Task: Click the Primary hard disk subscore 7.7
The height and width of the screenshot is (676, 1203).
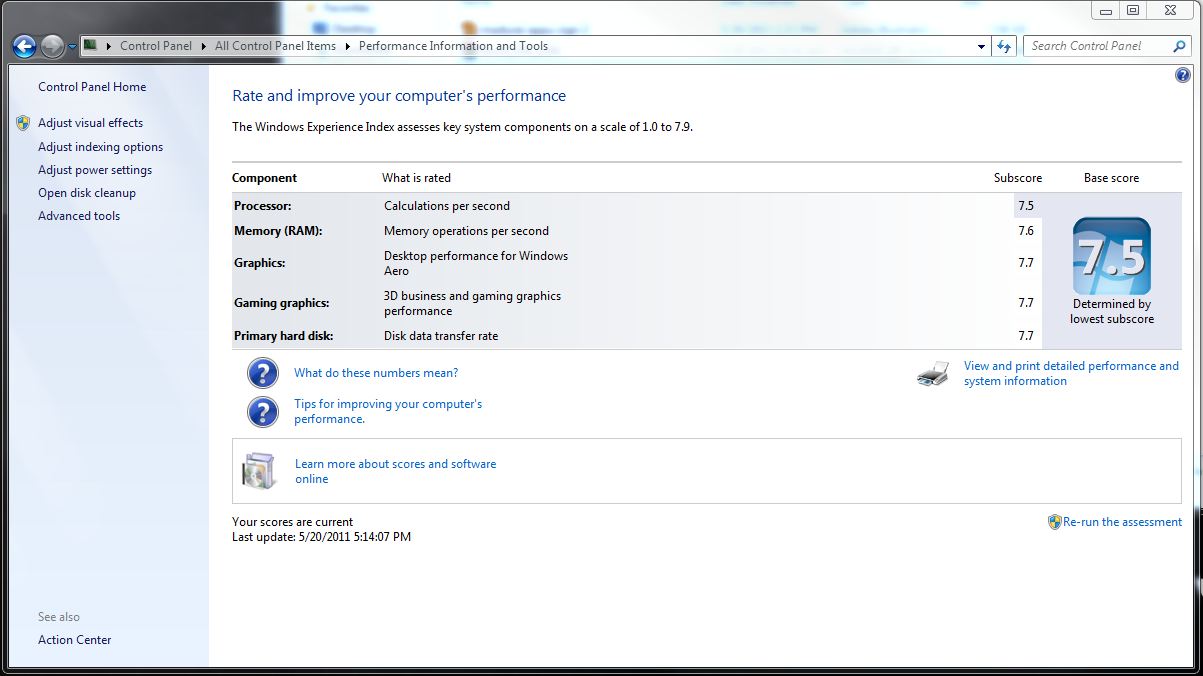Action: 1026,336
